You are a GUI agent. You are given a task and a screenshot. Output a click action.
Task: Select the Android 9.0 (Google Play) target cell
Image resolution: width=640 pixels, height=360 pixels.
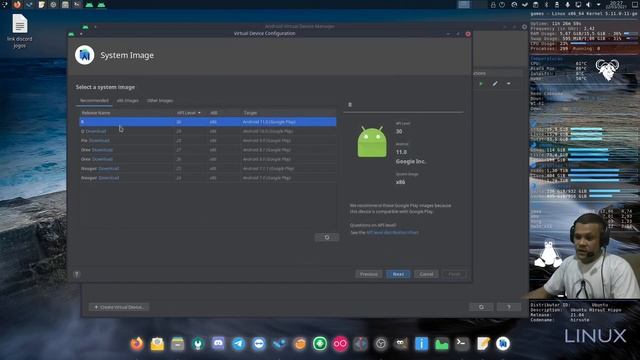[267, 140]
